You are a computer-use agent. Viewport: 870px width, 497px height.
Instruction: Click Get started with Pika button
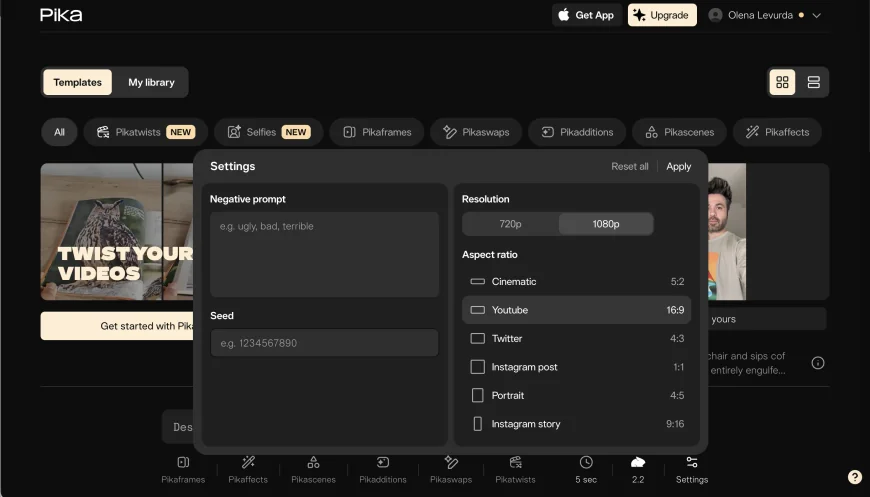(117, 326)
